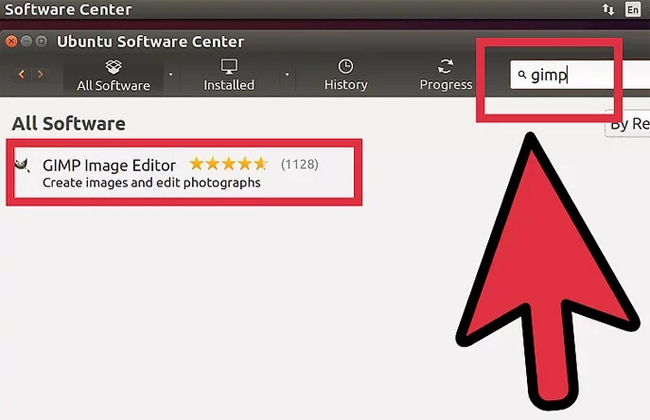
Task: Open the By Relevance sort dropdown
Action: (x=628, y=123)
